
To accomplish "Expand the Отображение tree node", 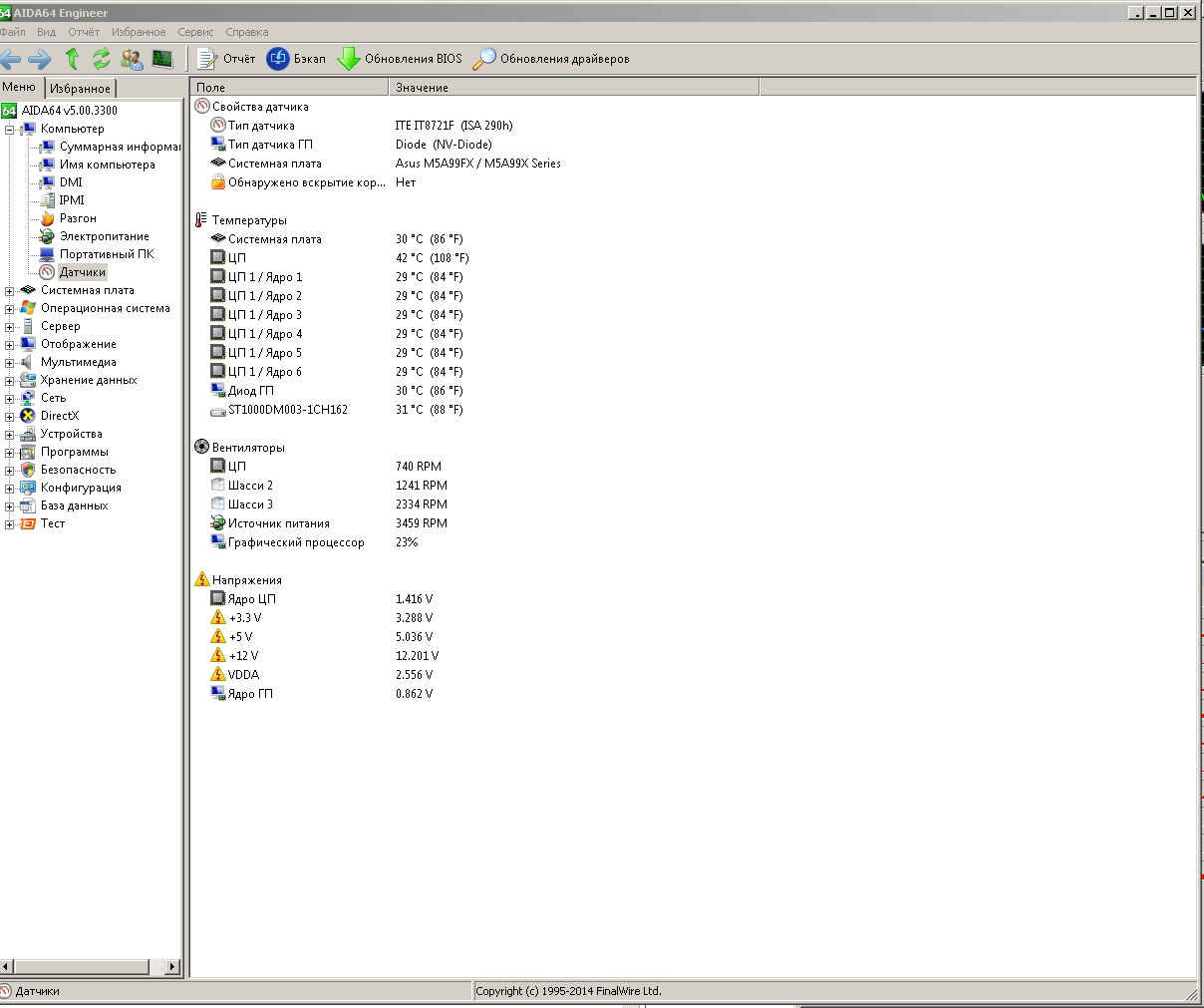I will pyautogui.click(x=9, y=345).
